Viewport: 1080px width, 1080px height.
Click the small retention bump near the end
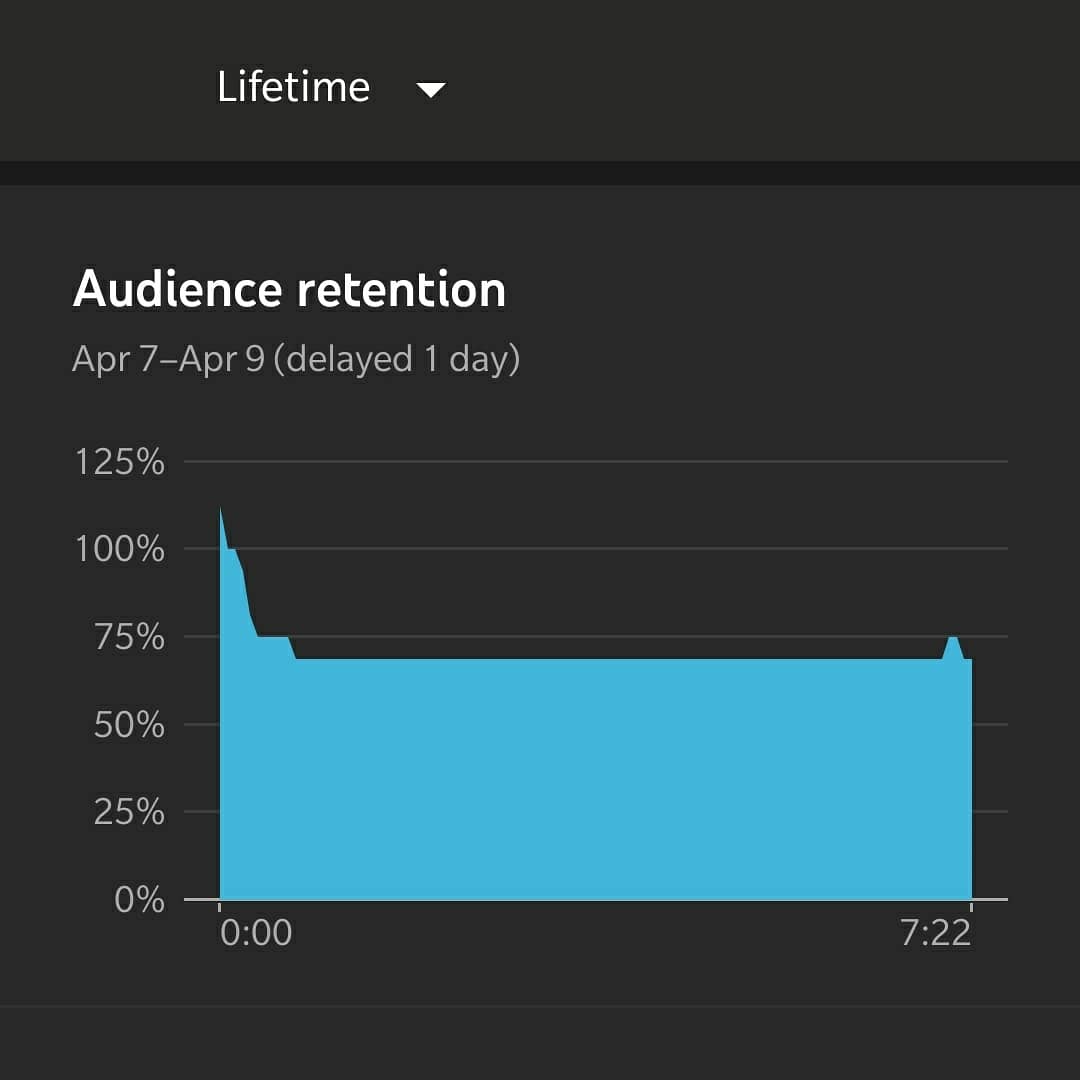[x=953, y=638]
